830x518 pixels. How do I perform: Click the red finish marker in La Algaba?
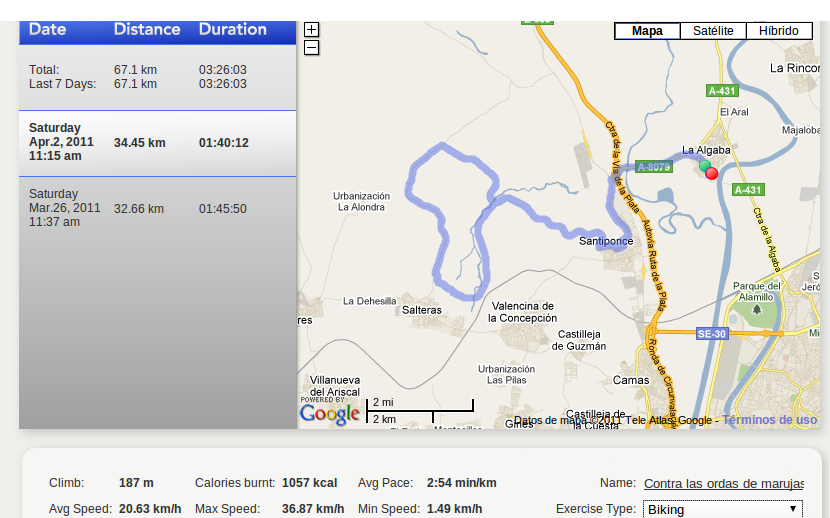coord(712,173)
